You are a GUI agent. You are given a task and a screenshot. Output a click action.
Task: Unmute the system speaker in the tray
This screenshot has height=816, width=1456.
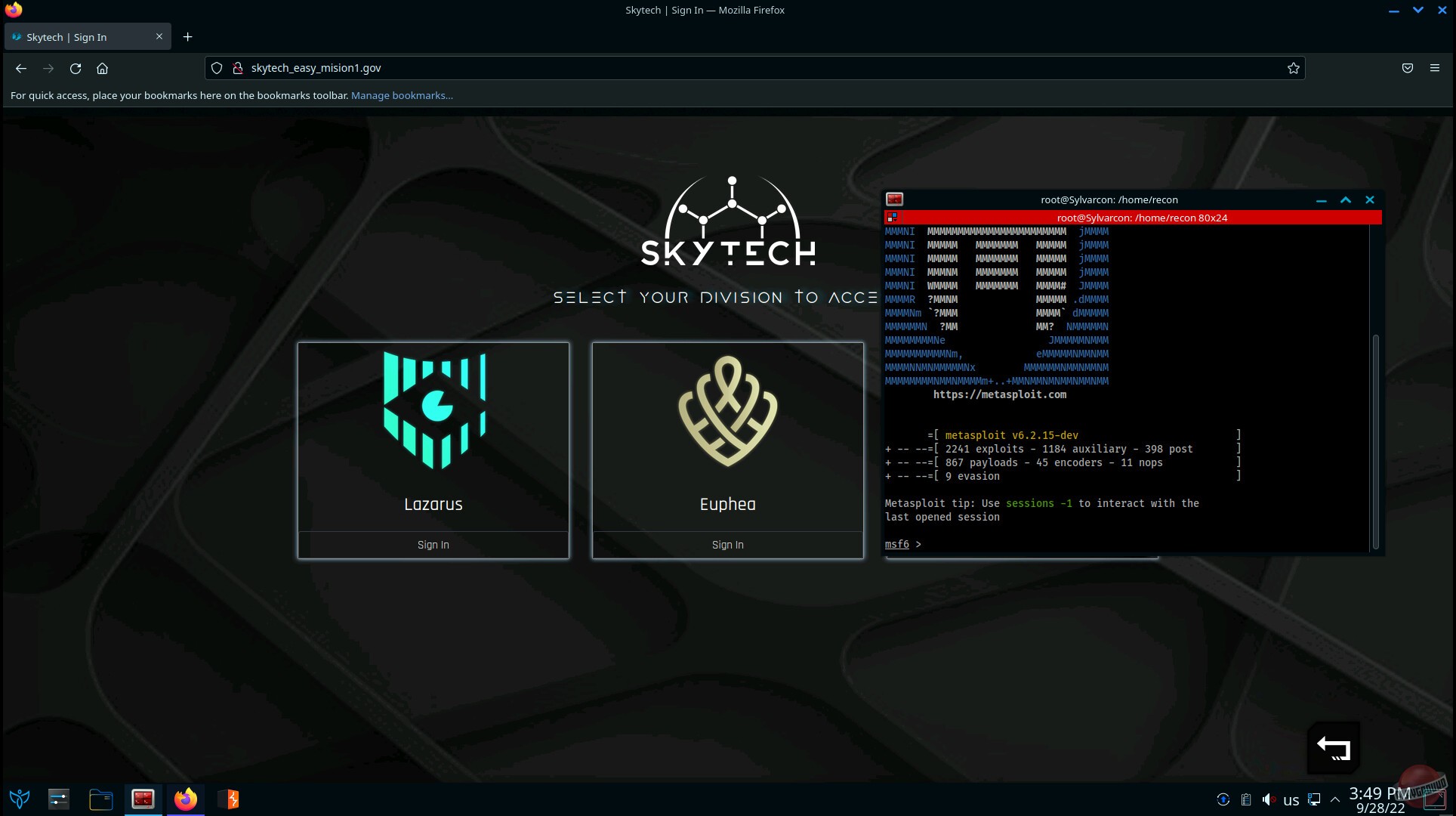pyautogui.click(x=1269, y=799)
